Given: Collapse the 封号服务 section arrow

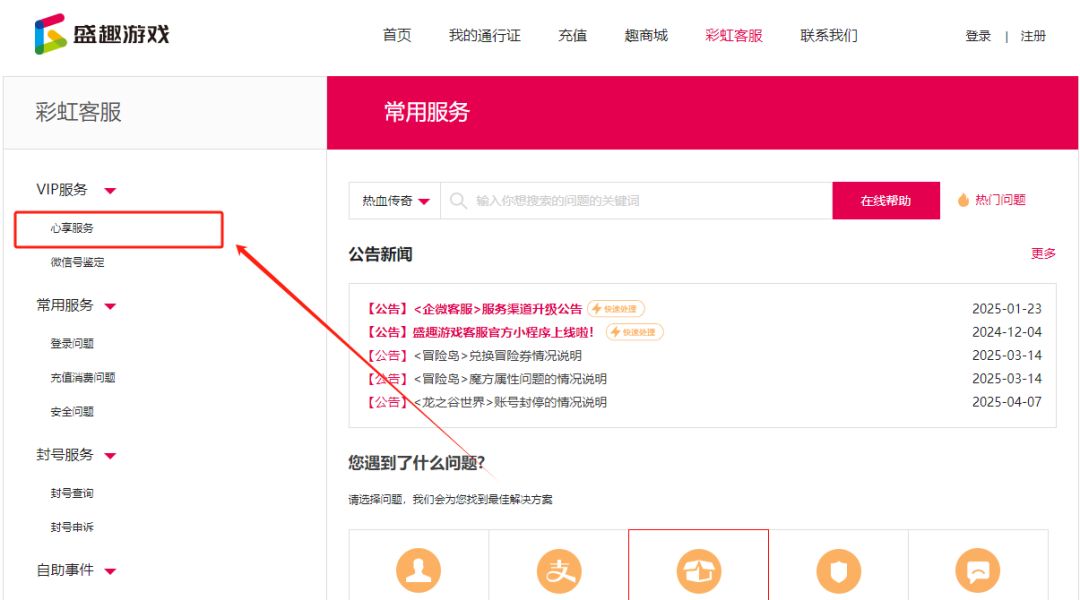Looking at the screenshot, I should [x=110, y=455].
